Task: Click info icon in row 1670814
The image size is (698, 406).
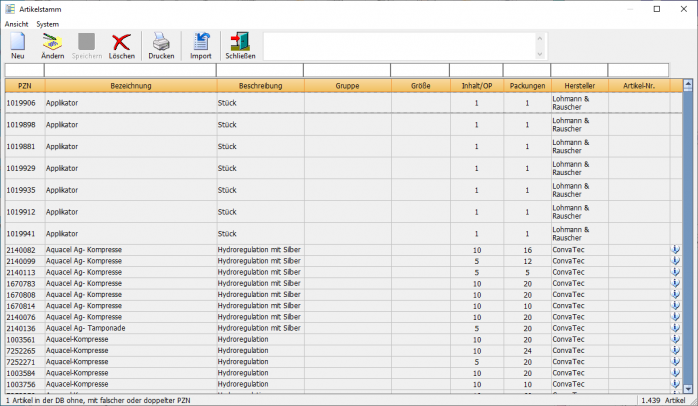Action: click(675, 306)
